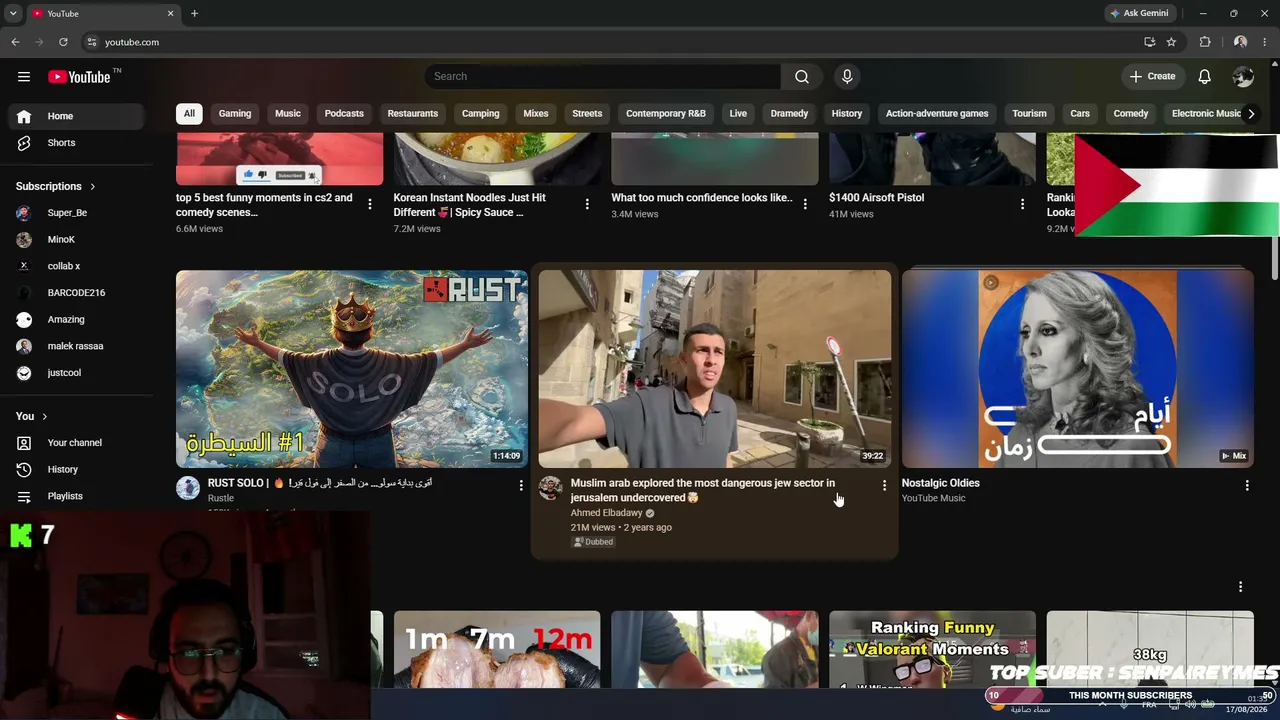The image size is (1280, 720).
Task: Open more options for RUST SOLO video
Action: (x=521, y=485)
